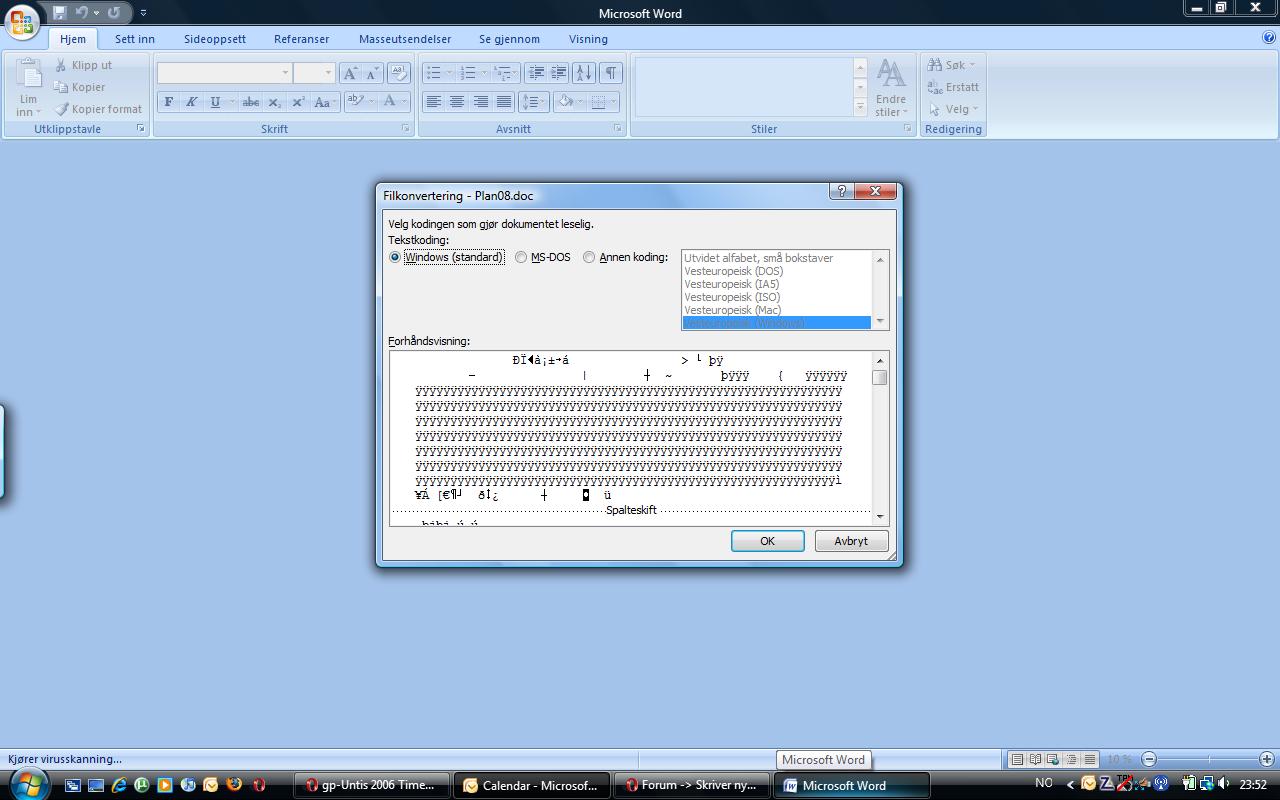
Task: Click zoom in plus button
Action: coord(1267,759)
